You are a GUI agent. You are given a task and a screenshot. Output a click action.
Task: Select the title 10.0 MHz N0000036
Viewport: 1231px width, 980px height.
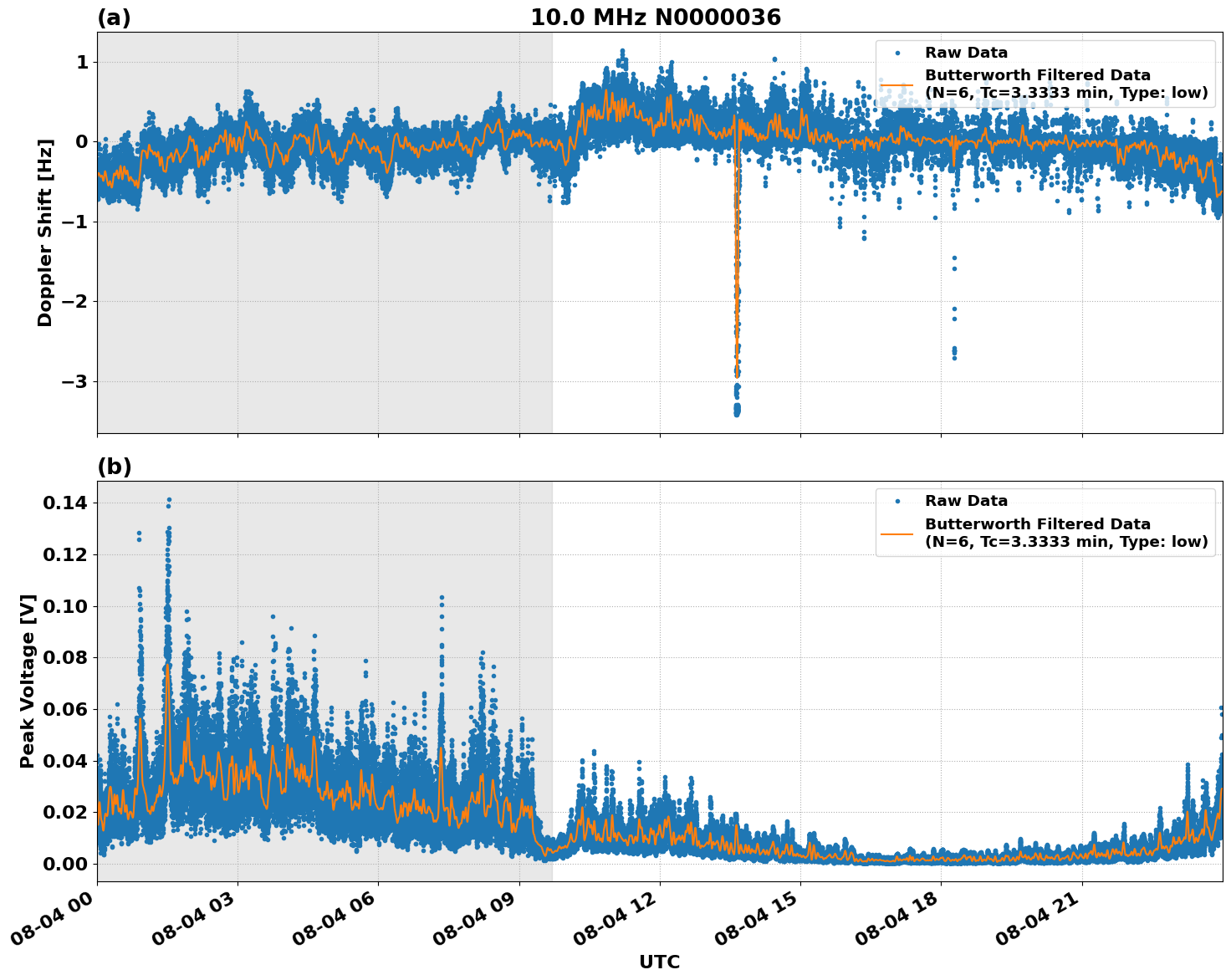pyautogui.click(x=657, y=17)
